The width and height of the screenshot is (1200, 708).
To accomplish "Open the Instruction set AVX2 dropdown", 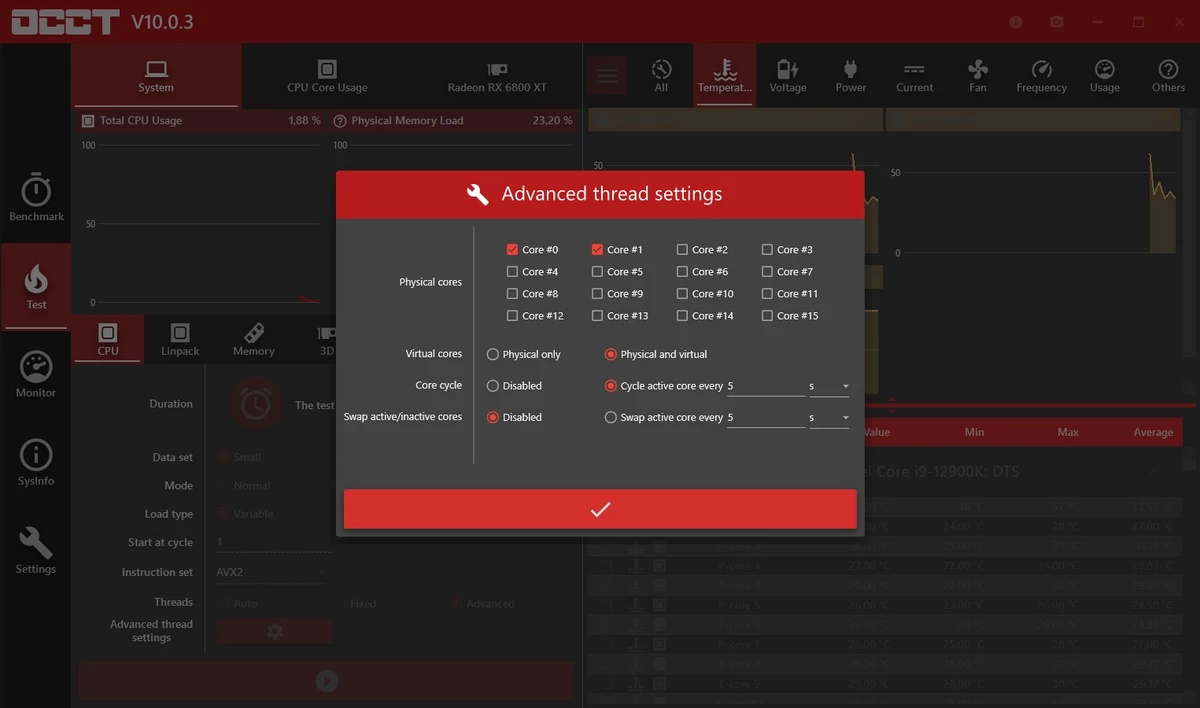I will pyautogui.click(x=273, y=572).
